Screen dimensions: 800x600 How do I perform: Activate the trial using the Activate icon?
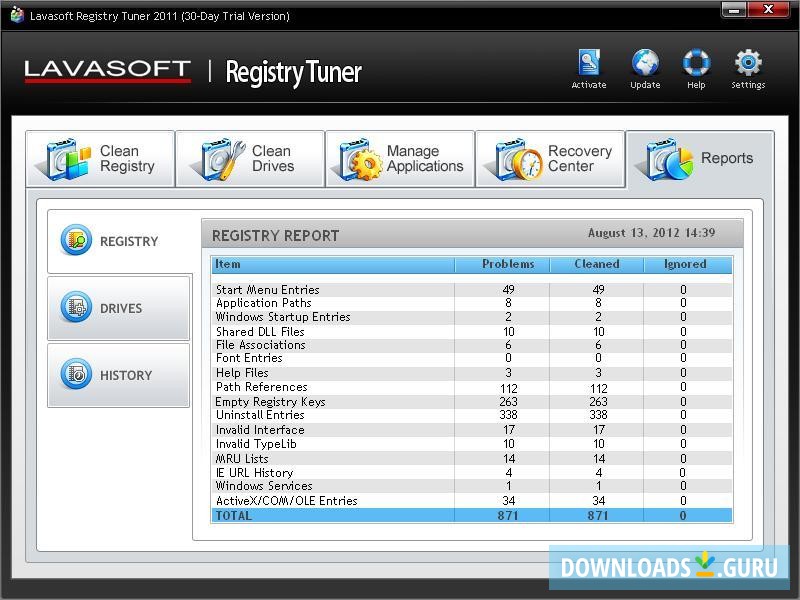coord(589,62)
